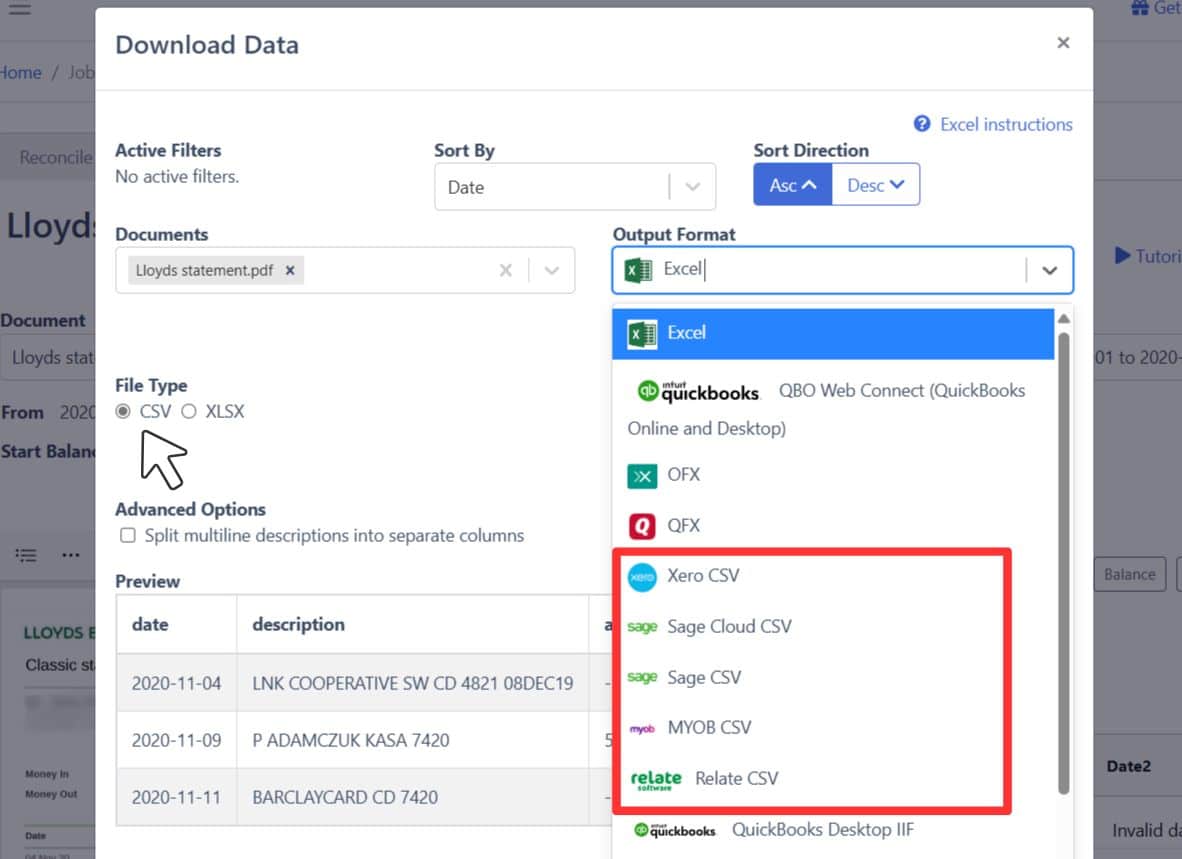Click the Output Format input field
The height and width of the screenshot is (859, 1182).
point(841,269)
